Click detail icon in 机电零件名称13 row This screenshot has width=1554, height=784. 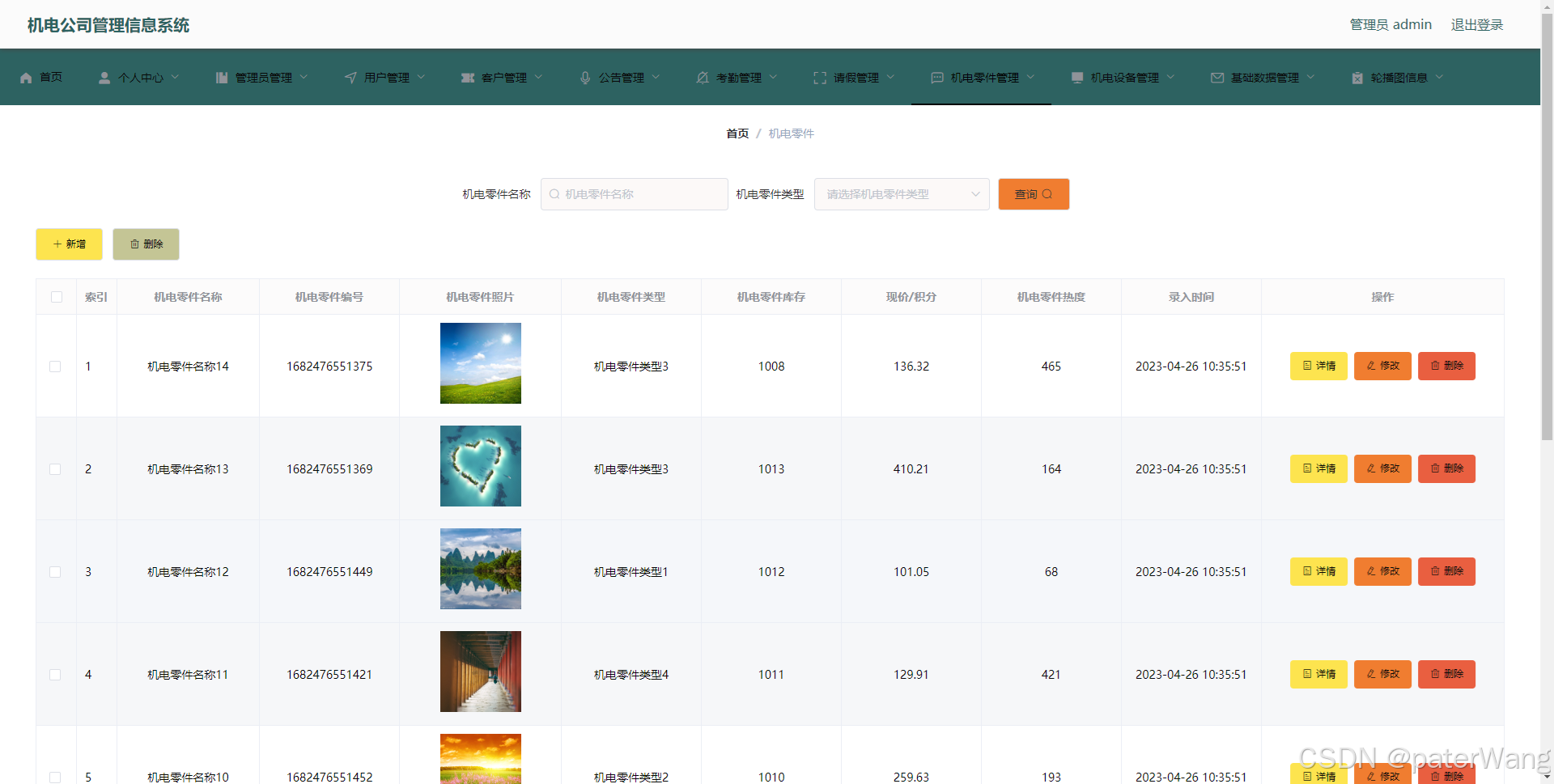click(x=1307, y=468)
